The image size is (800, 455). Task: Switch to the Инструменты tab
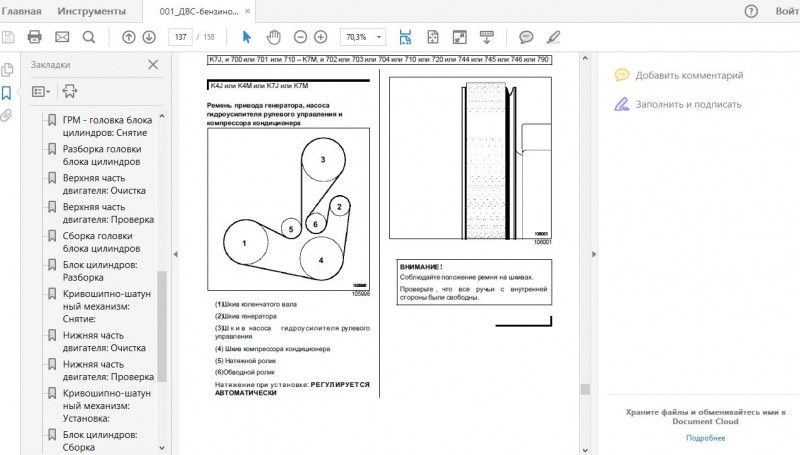[91, 11]
